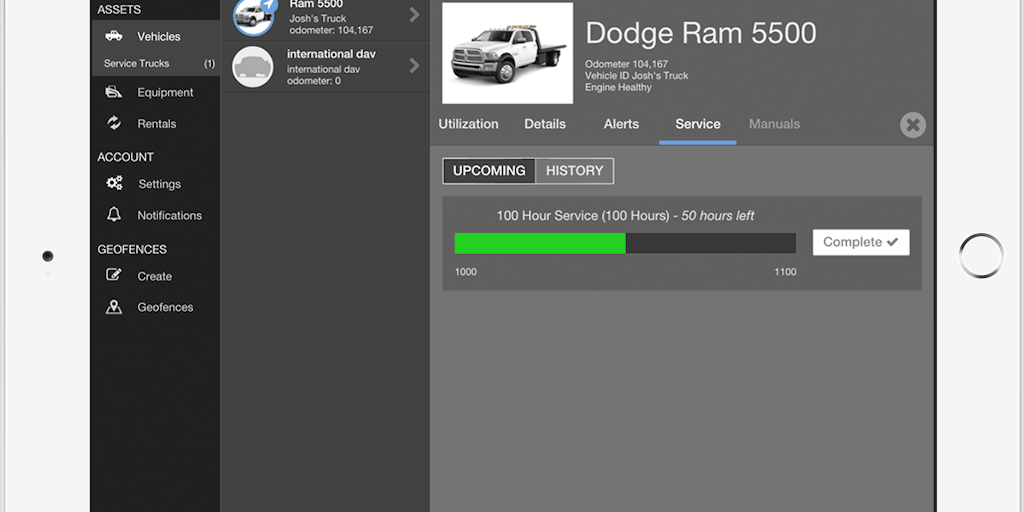
Task: Click the Dodge Ram 5500 title
Action: click(x=700, y=33)
